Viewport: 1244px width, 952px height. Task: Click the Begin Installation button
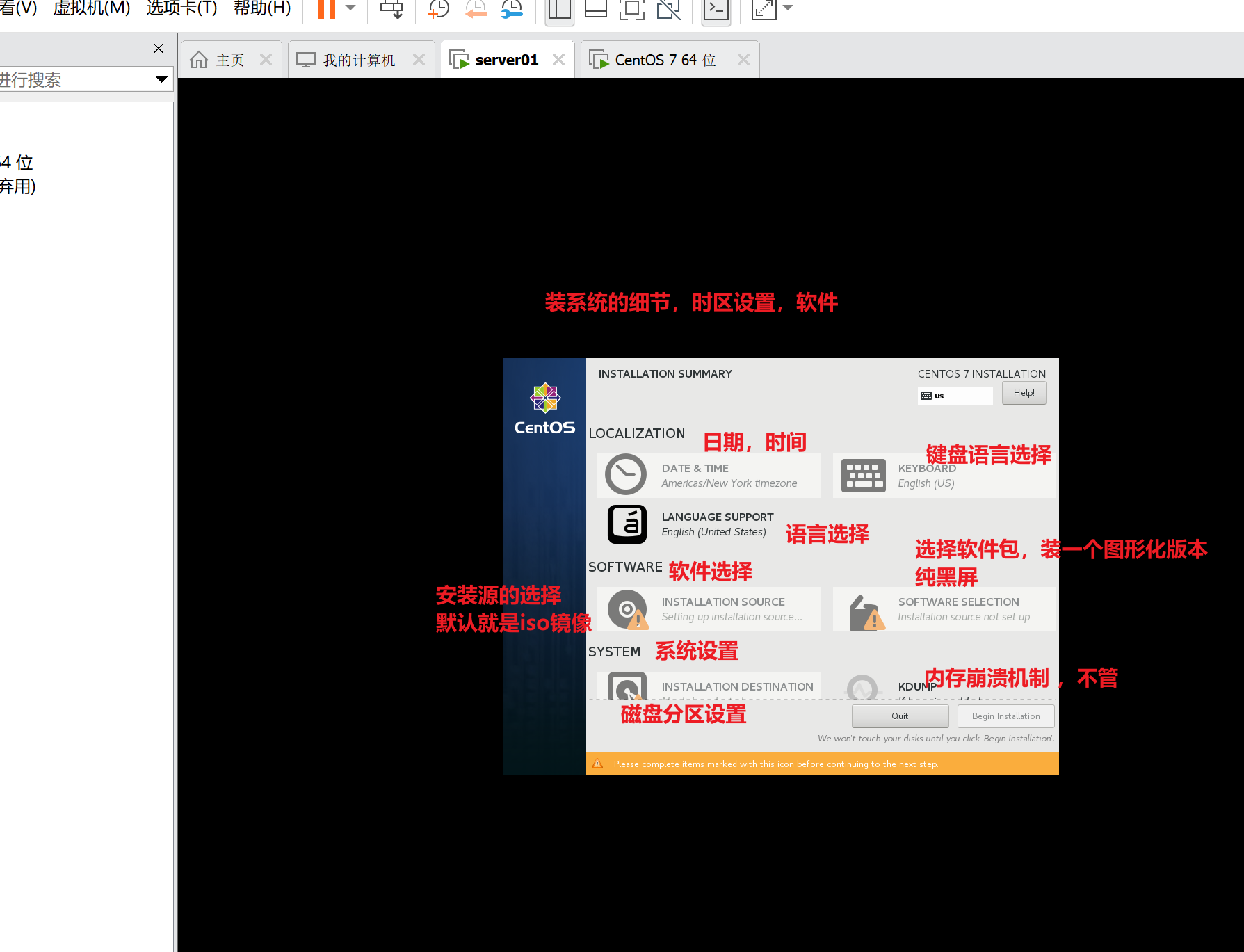pos(1005,716)
